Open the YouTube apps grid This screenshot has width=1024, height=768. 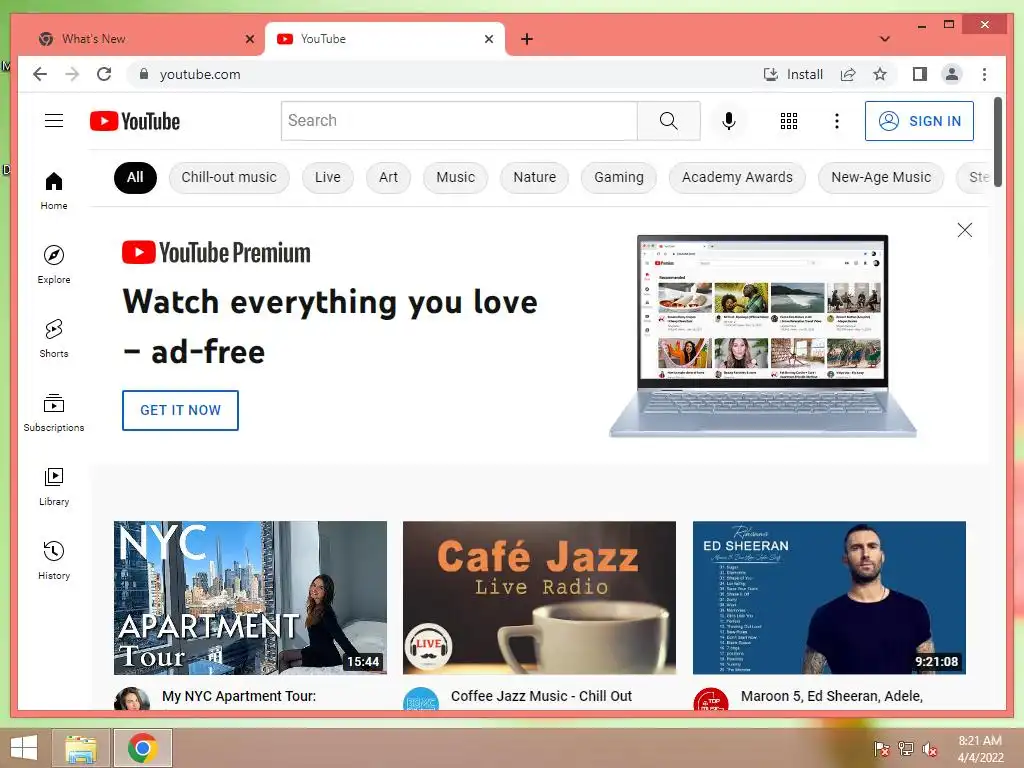coord(789,121)
